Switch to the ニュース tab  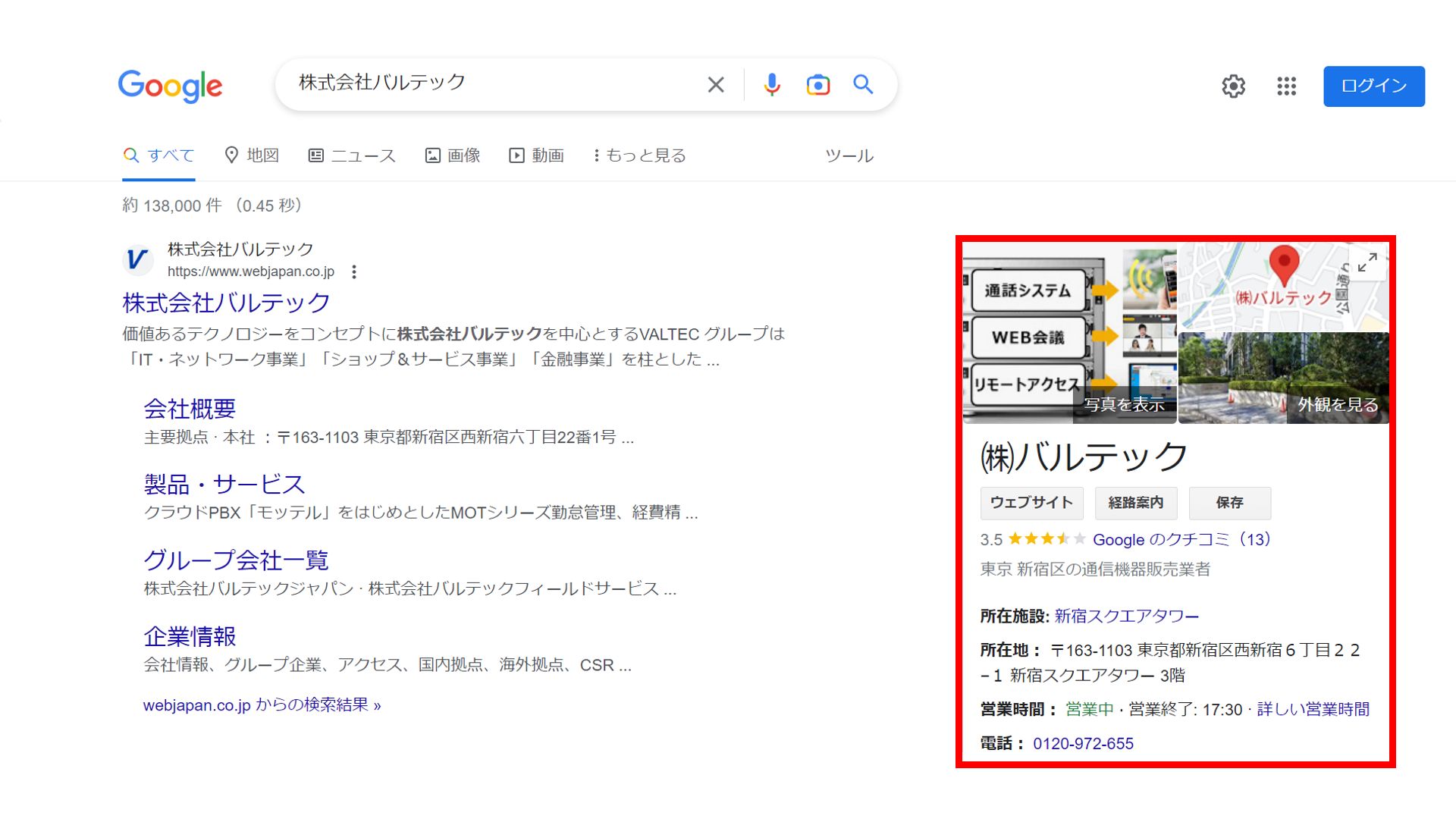(352, 155)
